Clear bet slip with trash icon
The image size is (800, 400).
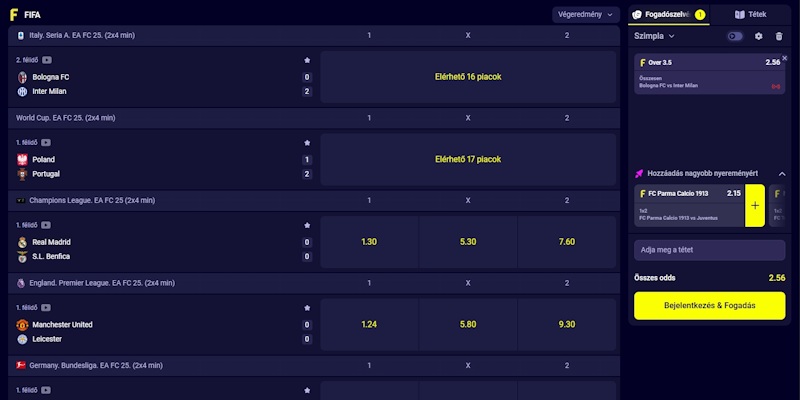[x=779, y=36]
